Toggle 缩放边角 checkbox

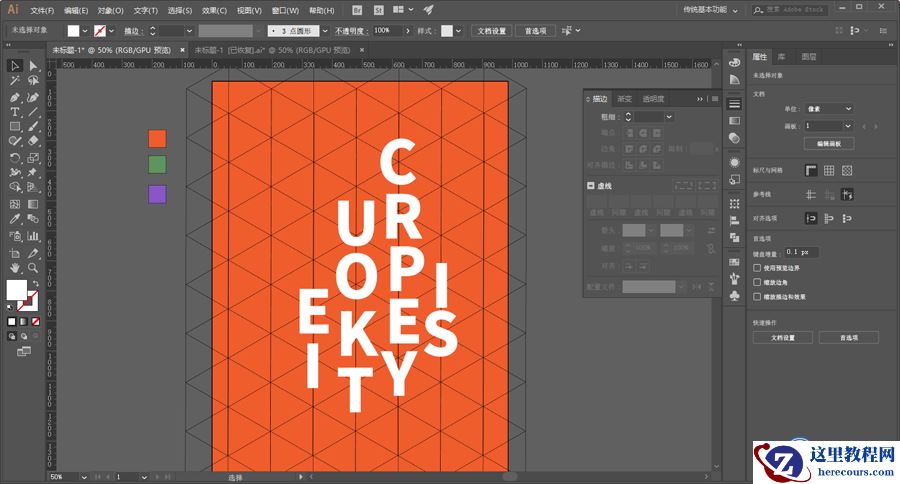pyautogui.click(x=757, y=283)
